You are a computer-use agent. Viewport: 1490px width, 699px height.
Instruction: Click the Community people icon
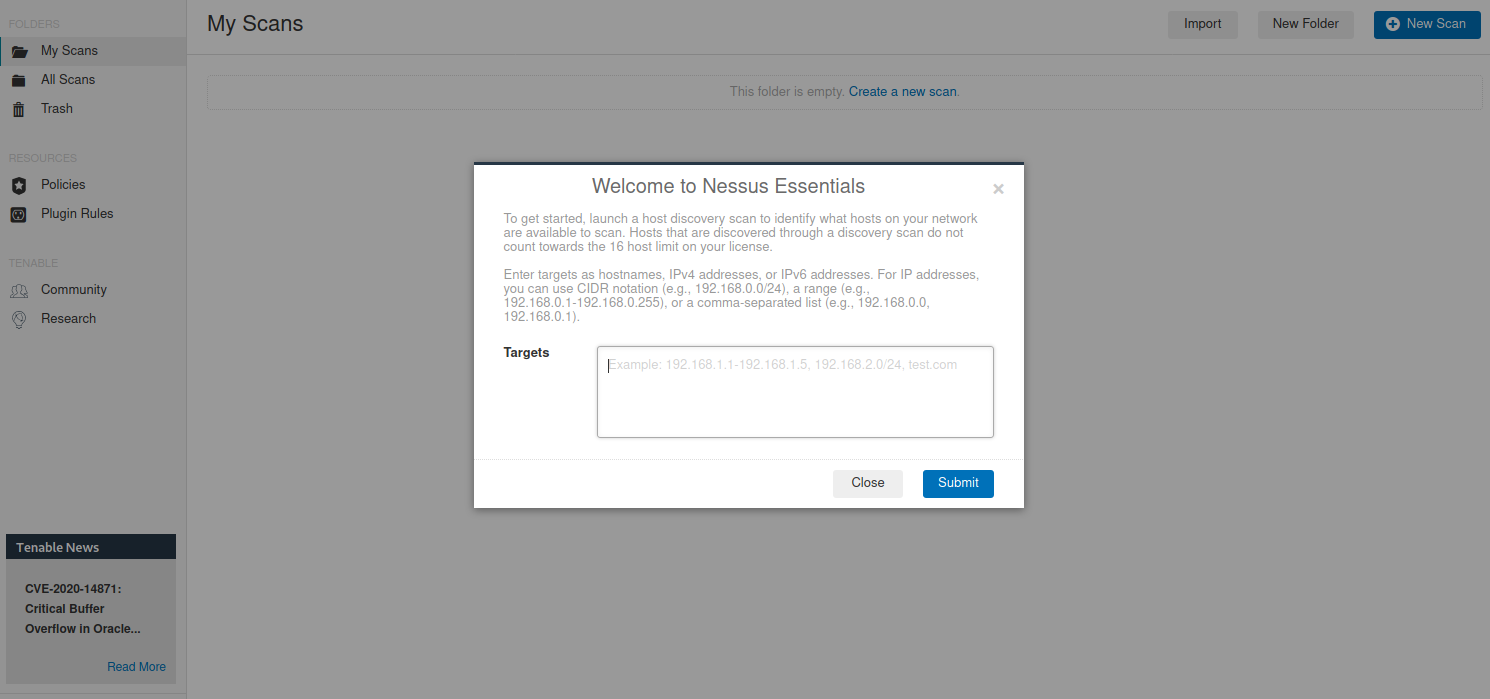[x=18, y=290]
